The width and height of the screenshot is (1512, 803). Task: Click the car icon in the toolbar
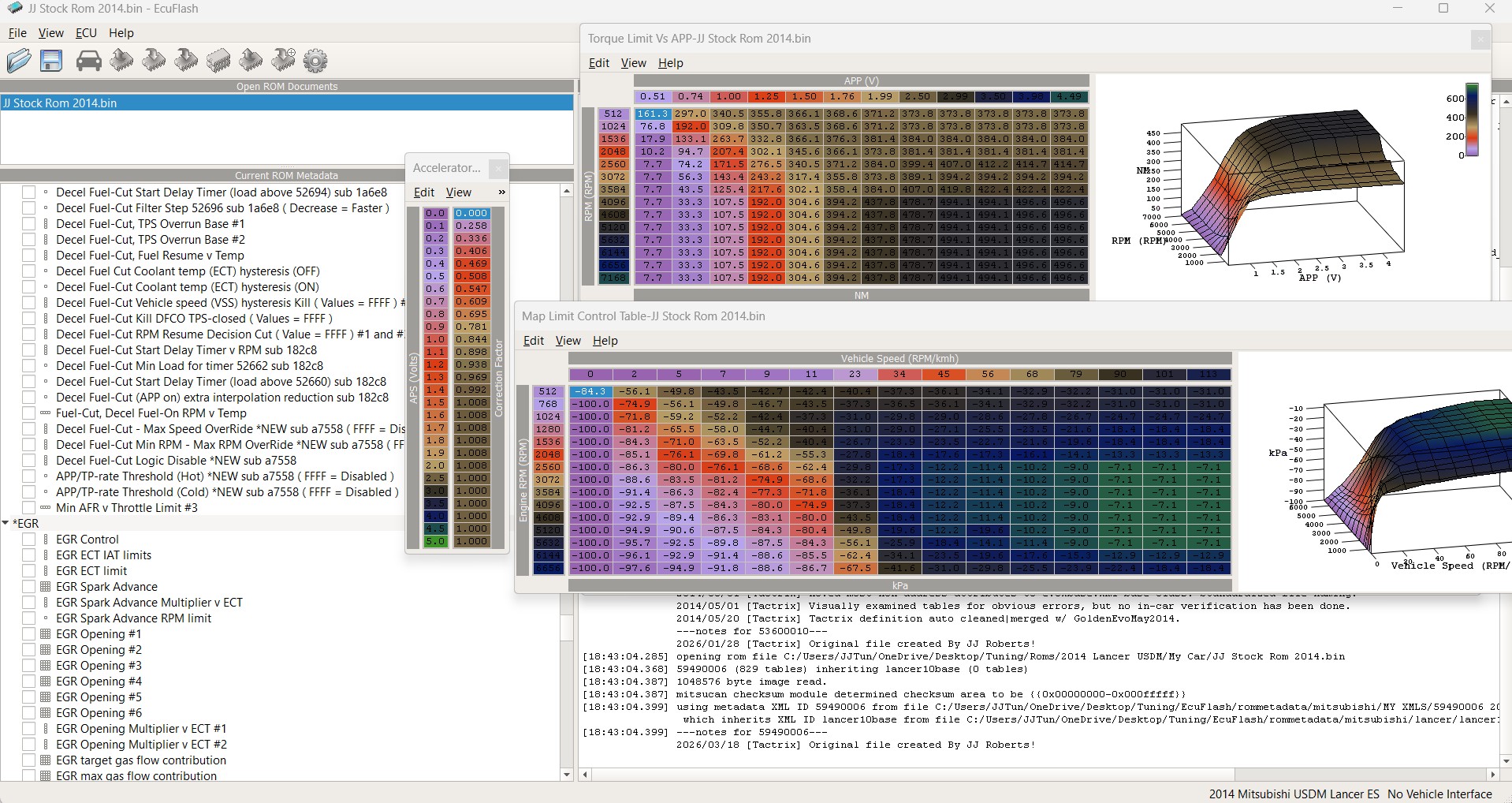pyautogui.click(x=88, y=61)
